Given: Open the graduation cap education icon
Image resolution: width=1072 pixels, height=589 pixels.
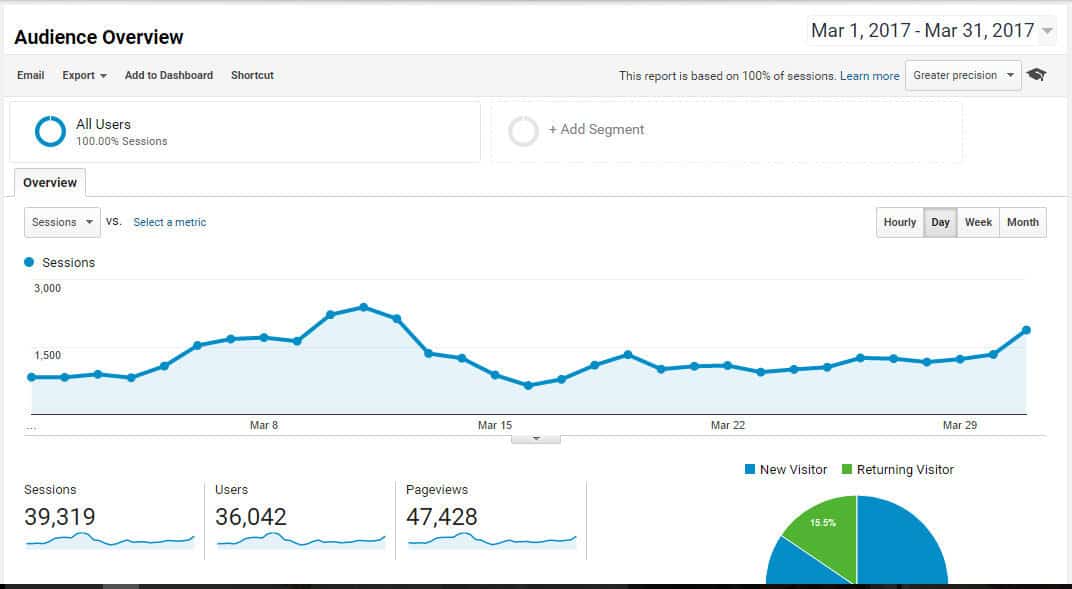Looking at the screenshot, I should [1036, 75].
